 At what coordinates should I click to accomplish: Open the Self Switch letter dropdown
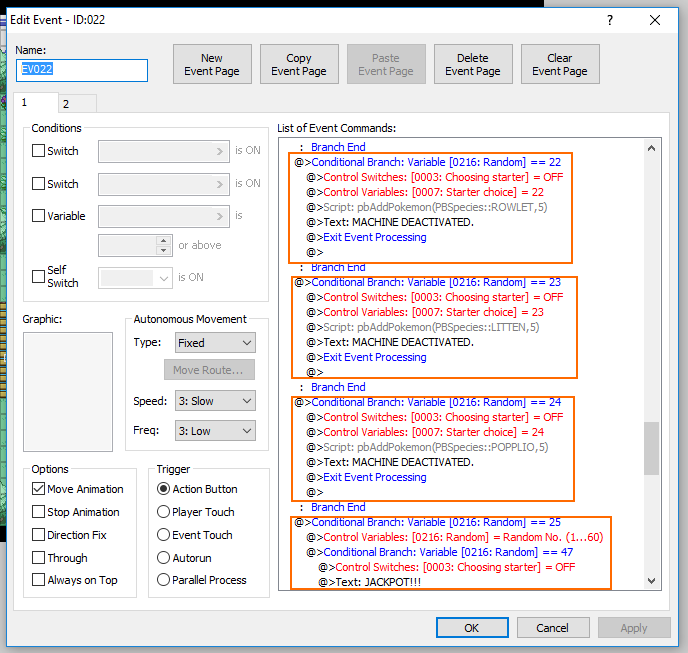(135, 278)
